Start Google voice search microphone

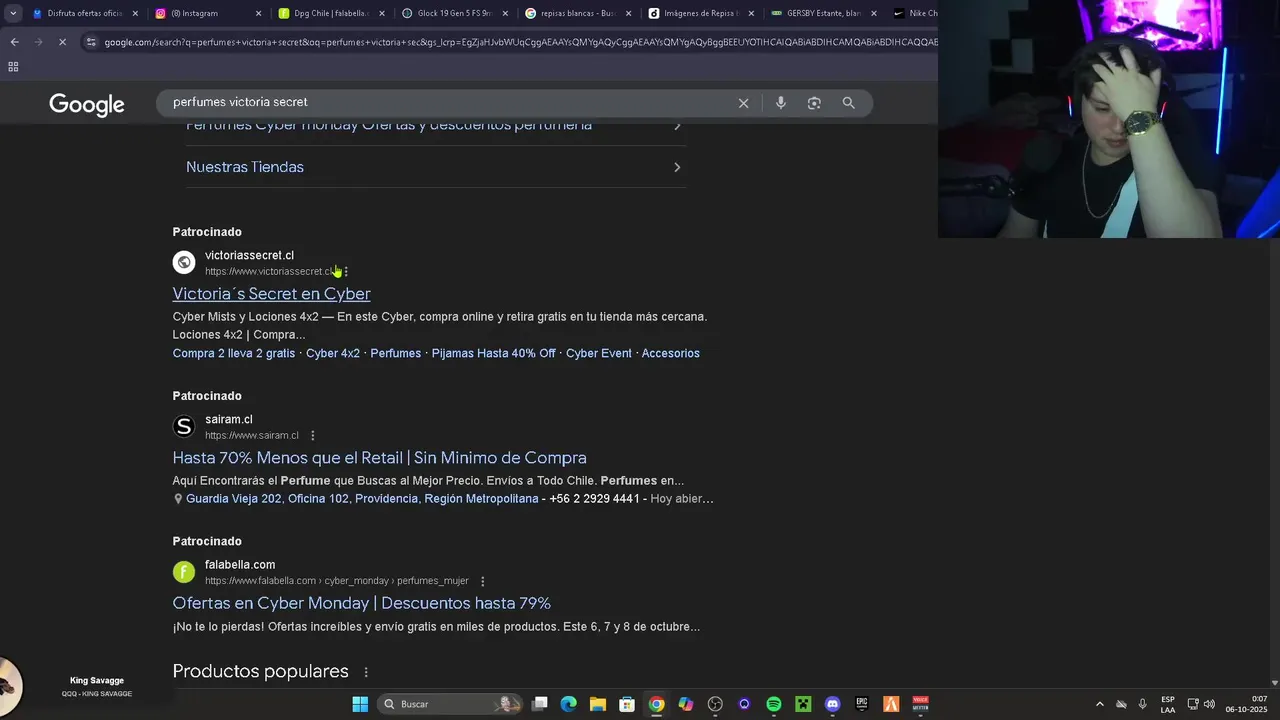pos(781,103)
